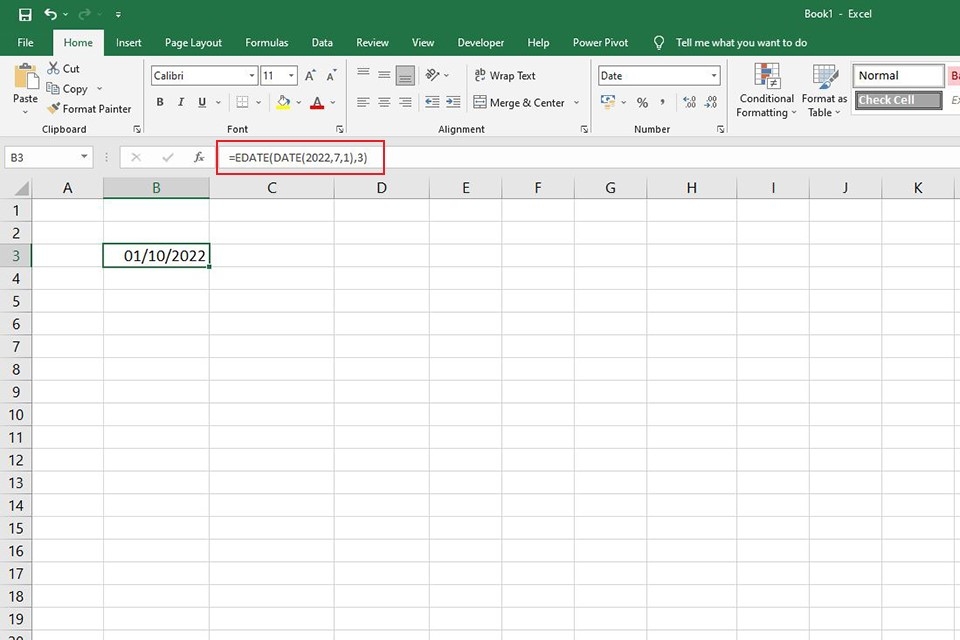Open the Page Layout tab
The width and height of the screenshot is (960, 640).
tap(193, 43)
